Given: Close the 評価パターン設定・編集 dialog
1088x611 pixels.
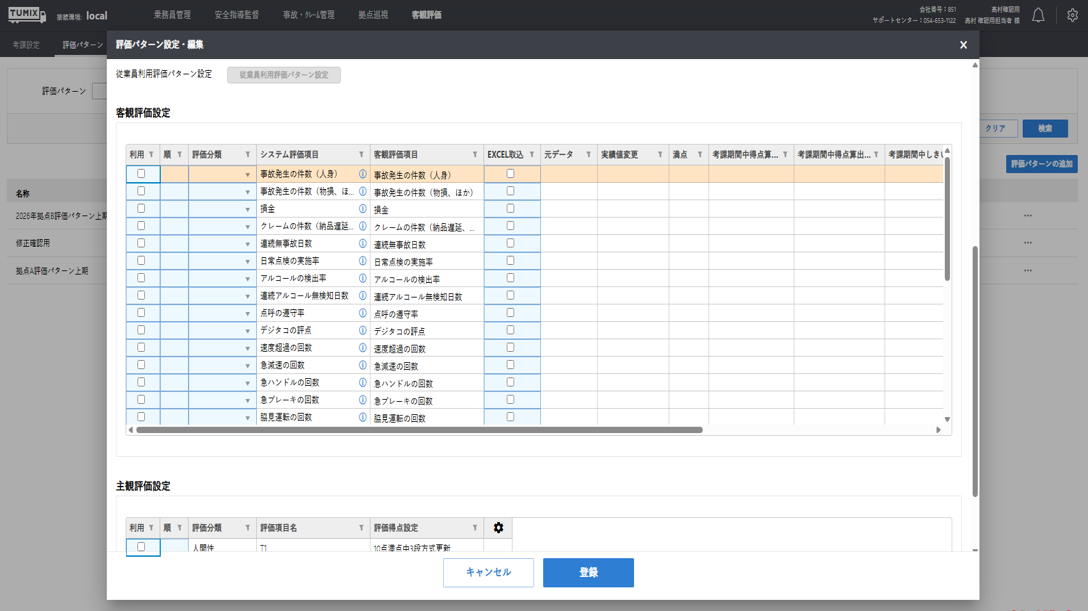Looking at the screenshot, I should [963, 44].
